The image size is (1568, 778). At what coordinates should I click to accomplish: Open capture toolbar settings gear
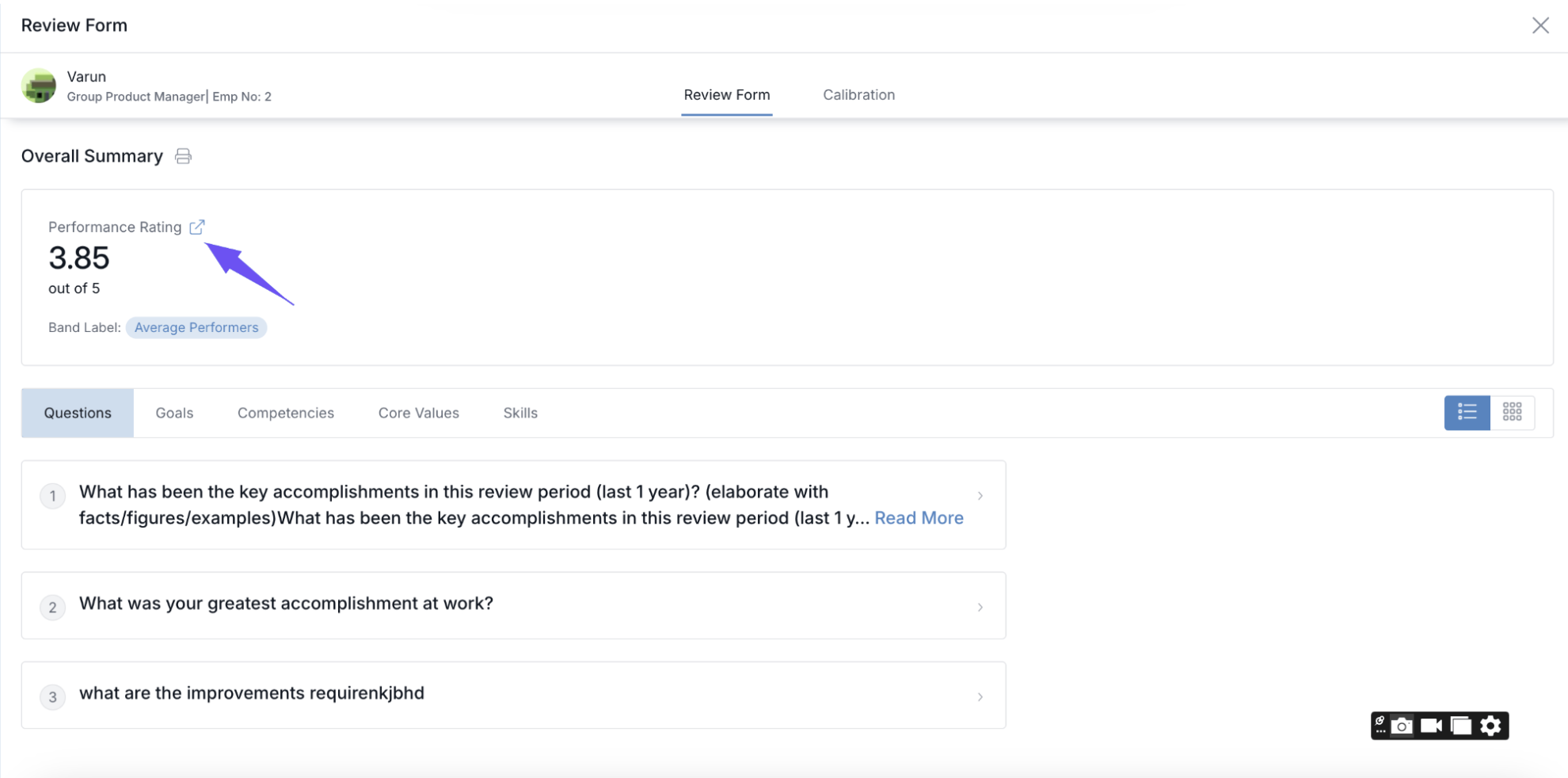pyautogui.click(x=1490, y=726)
